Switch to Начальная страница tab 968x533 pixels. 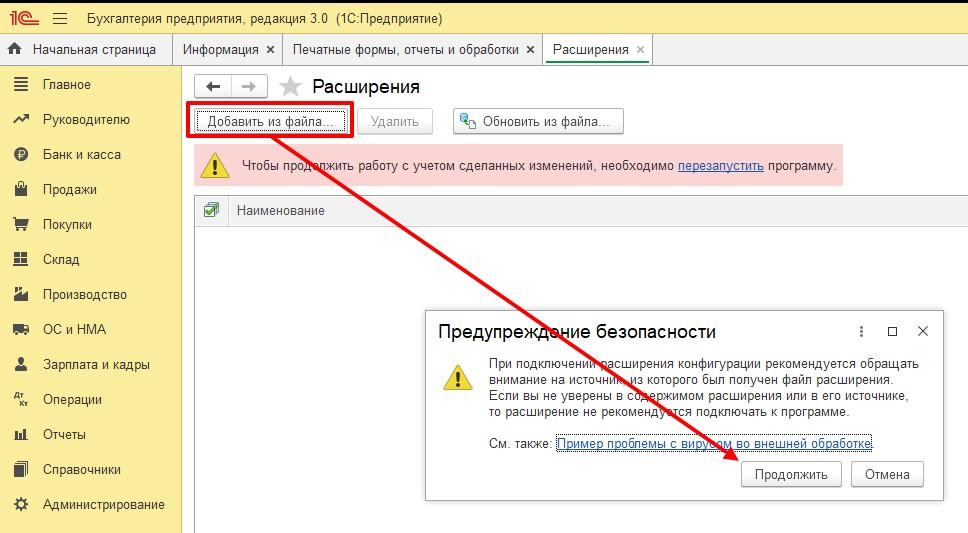[x=86, y=49]
